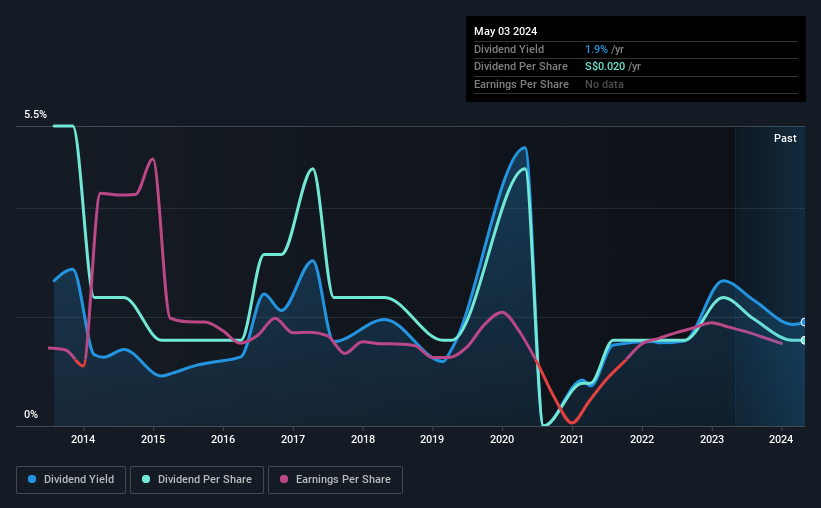Click the Dividend Per Share tooltip row label
The image size is (821, 508).
[x=520, y=67]
